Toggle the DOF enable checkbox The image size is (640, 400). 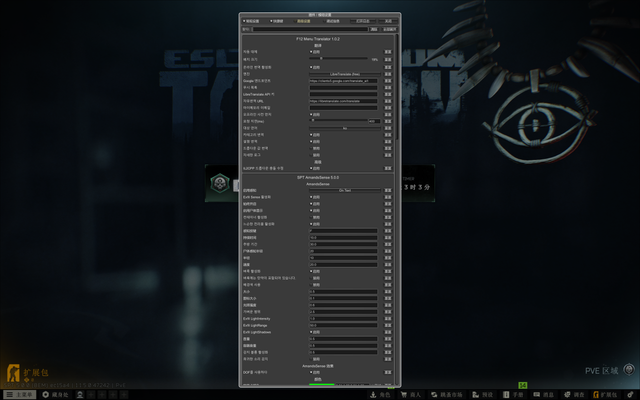coord(311,372)
